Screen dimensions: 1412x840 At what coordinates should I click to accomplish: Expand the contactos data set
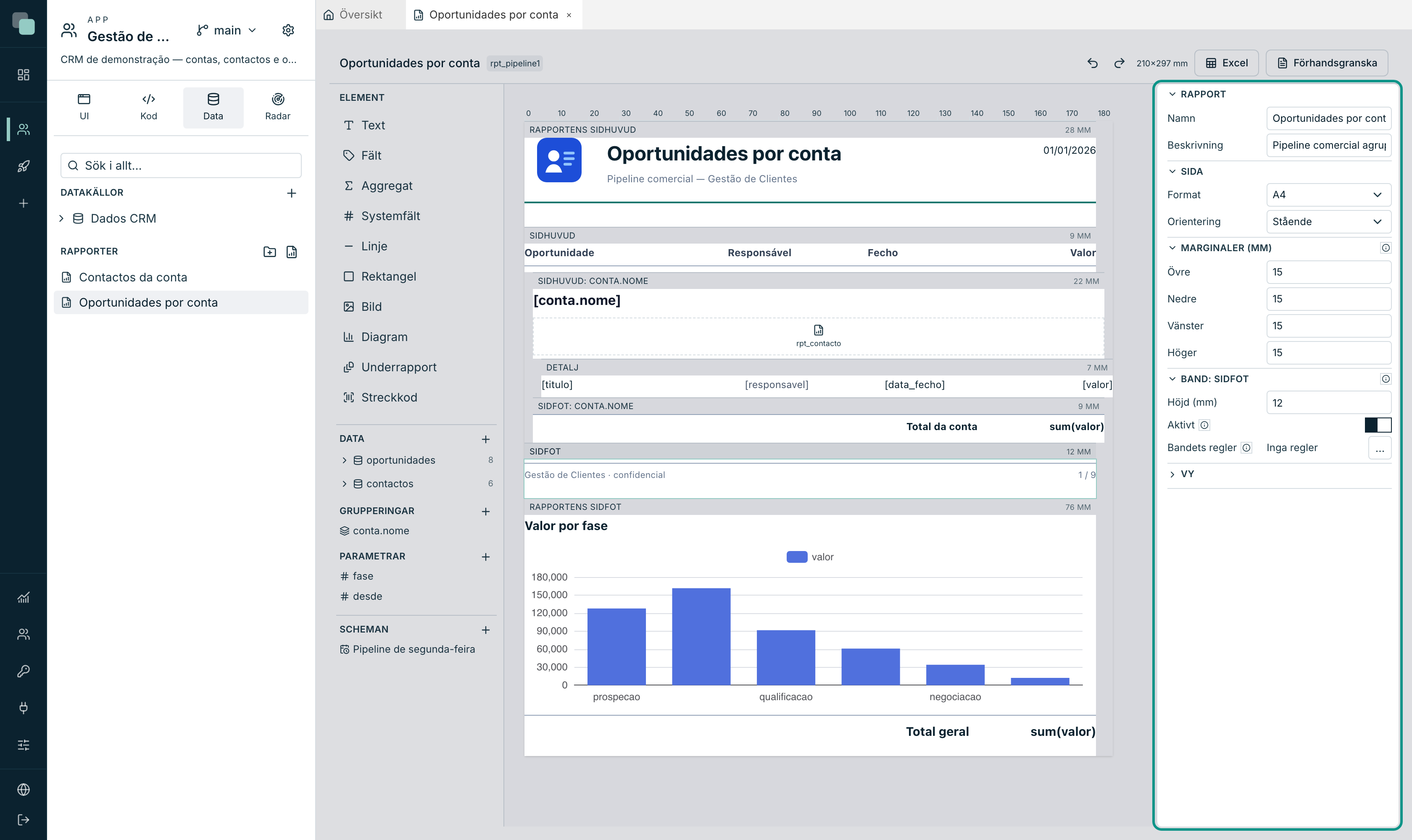(x=344, y=483)
